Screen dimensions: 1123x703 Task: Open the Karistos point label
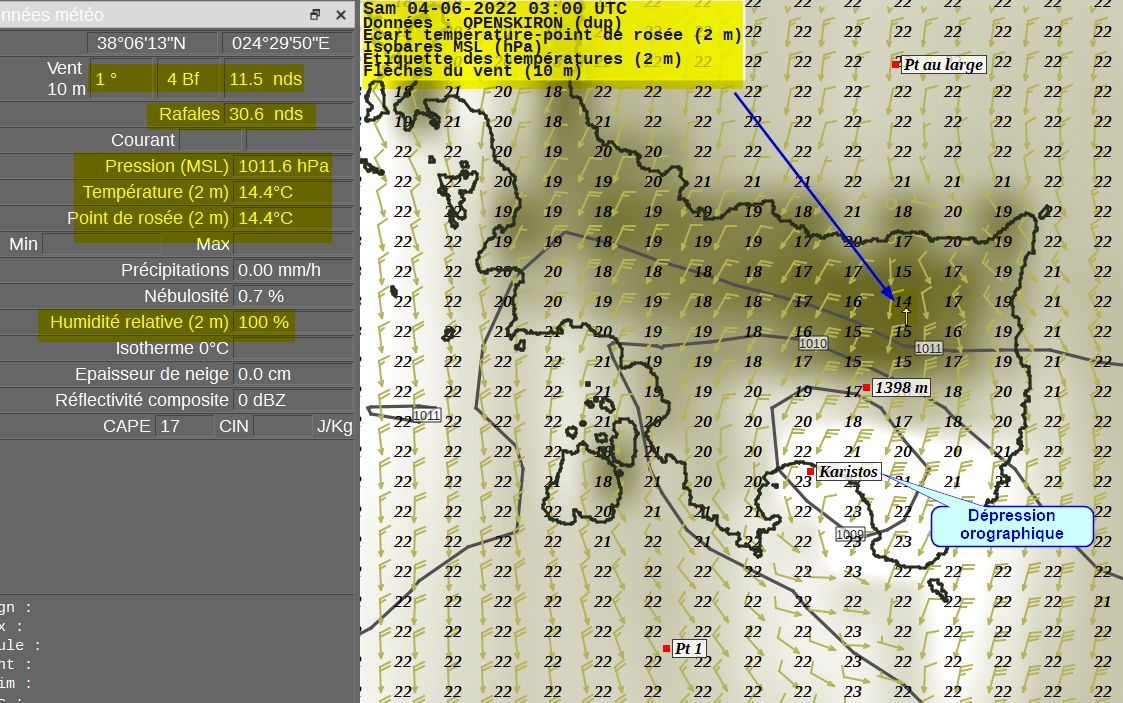point(848,472)
